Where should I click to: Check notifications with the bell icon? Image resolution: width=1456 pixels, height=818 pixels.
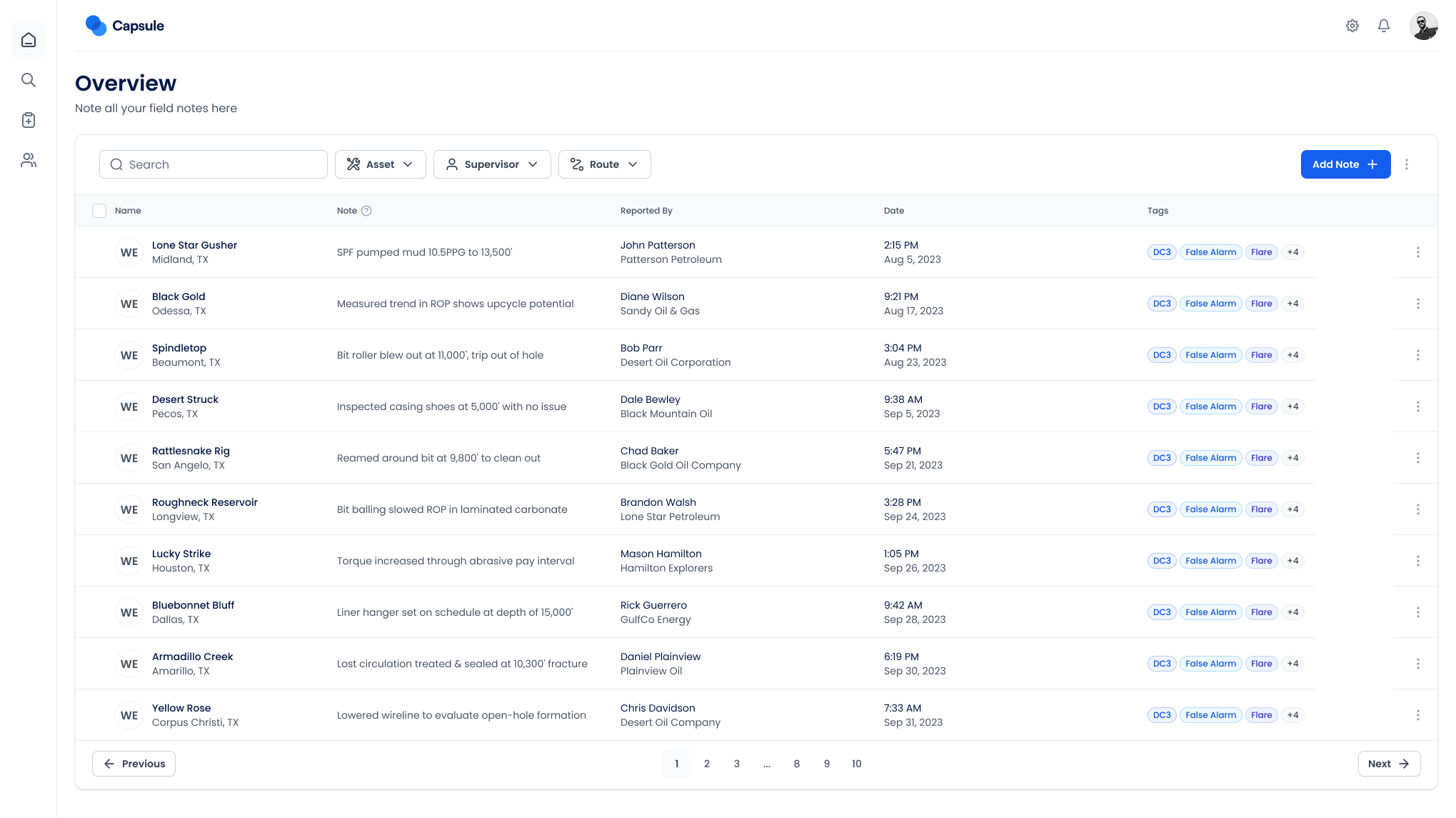point(1383,25)
